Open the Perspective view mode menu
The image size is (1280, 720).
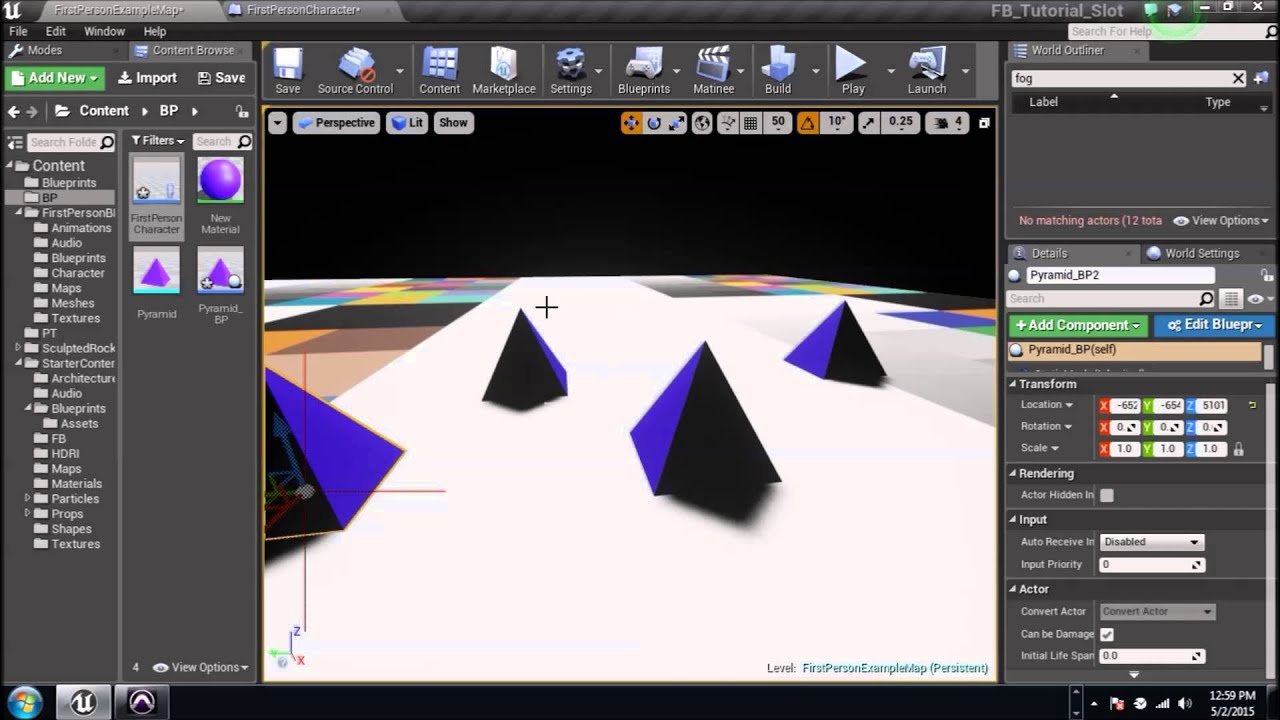pos(336,123)
